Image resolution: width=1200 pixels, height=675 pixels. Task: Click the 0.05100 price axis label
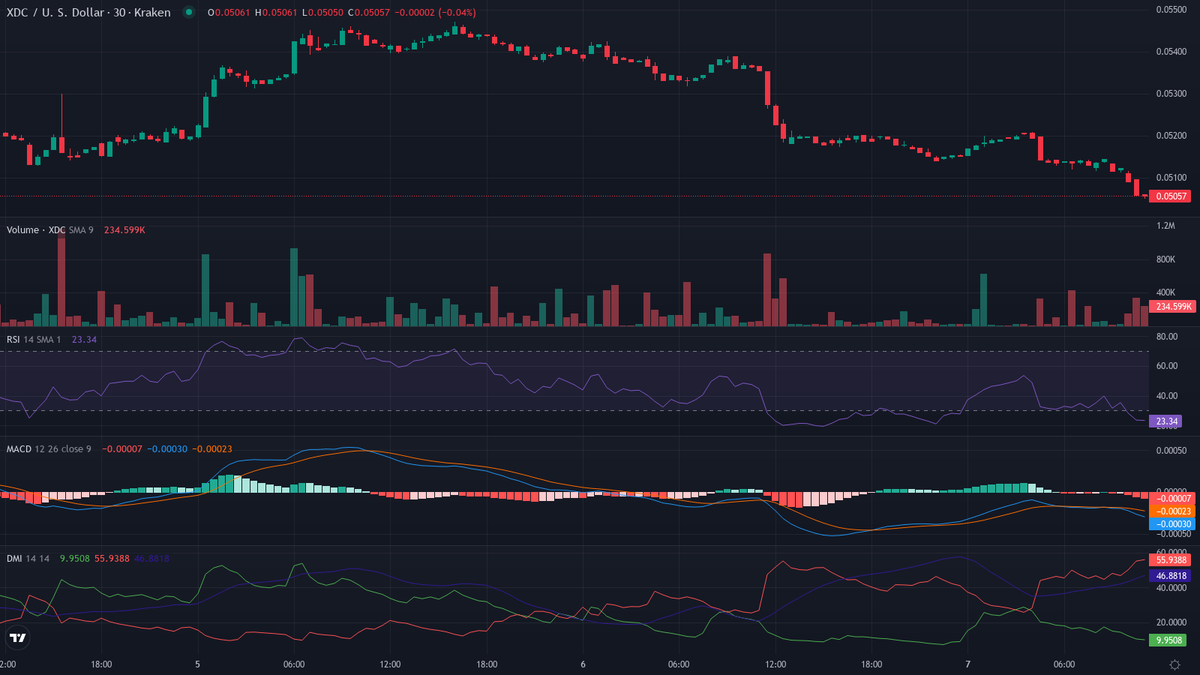point(1171,178)
